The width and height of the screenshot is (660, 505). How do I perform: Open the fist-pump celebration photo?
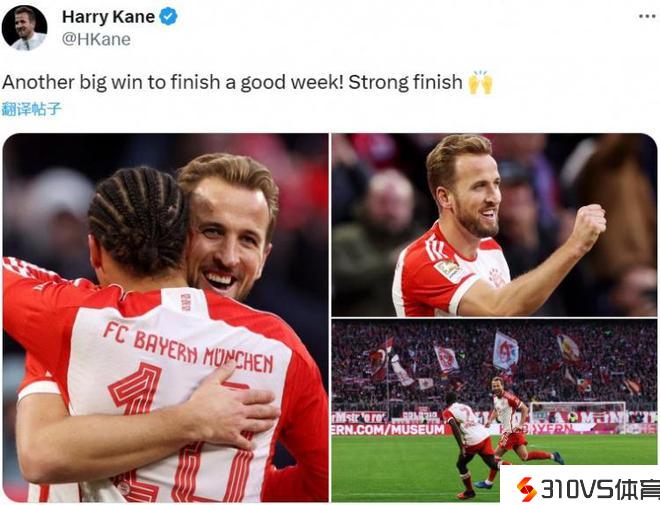click(x=494, y=225)
